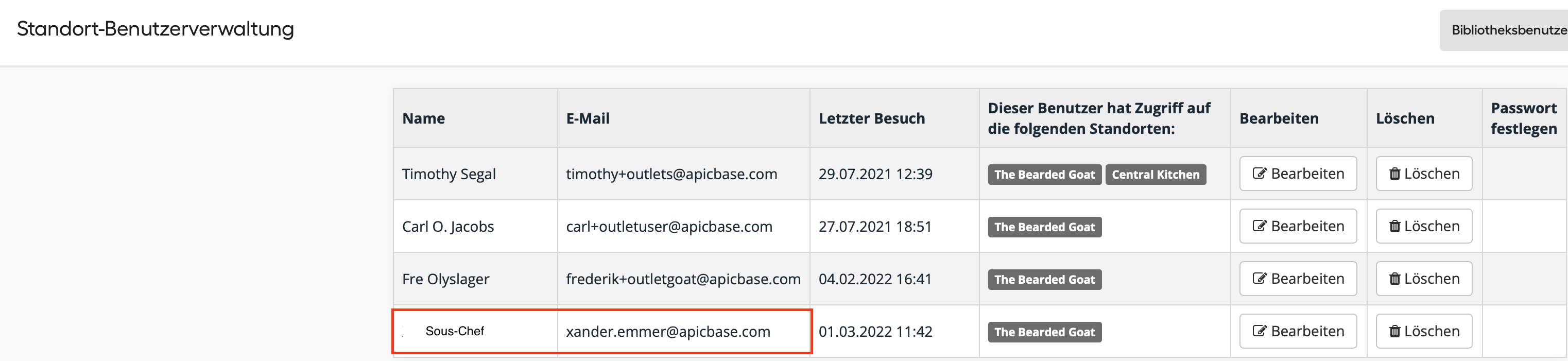Image resolution: width=1568 pixels, height=361 pixels.
Task: Click the edit pencil icon for Carl O. Jacobs
Action: tap(1260, 226)
